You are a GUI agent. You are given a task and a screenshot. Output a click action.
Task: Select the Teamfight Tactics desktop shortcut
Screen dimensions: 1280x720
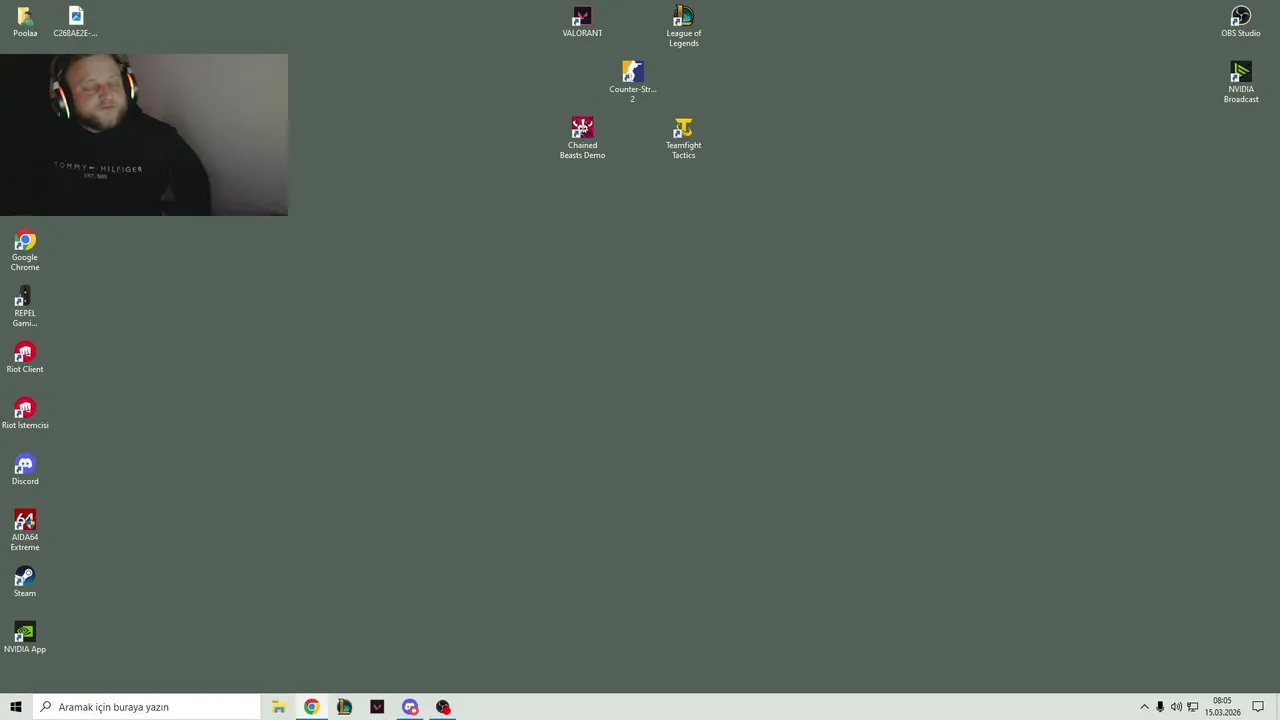683,138
